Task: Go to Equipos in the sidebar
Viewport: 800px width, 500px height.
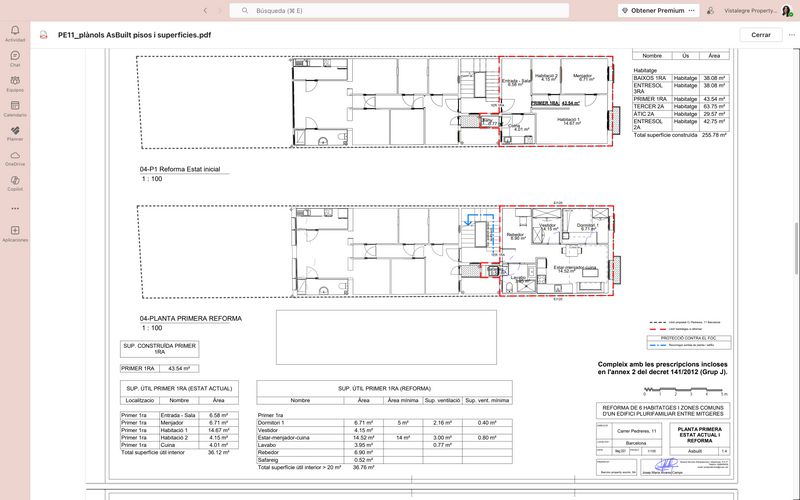Action: coord(14,83)
